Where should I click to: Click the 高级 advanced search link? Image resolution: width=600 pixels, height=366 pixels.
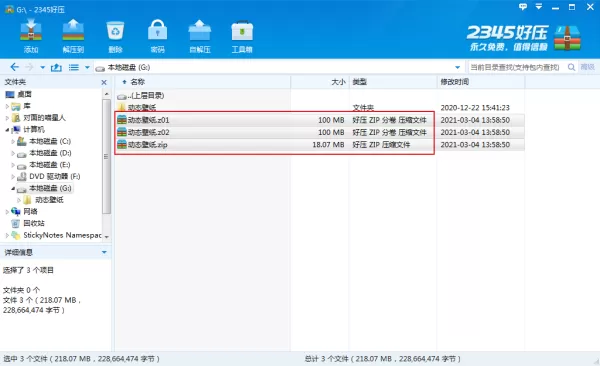(x=587, y=67)
